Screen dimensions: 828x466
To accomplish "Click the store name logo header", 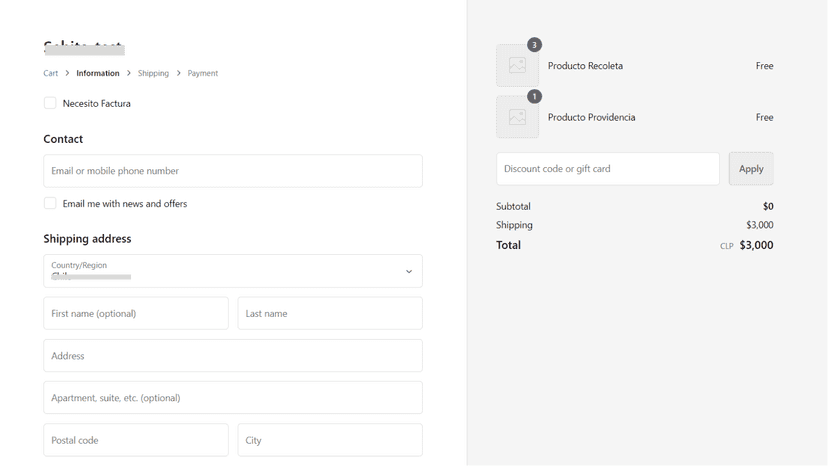I will tap(84, 48).
